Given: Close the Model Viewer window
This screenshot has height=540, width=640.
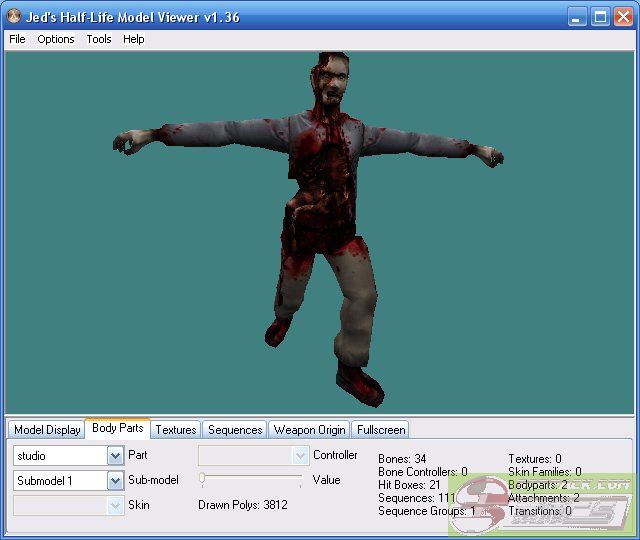Looking at the screenshot, I should tap(622, 17).
